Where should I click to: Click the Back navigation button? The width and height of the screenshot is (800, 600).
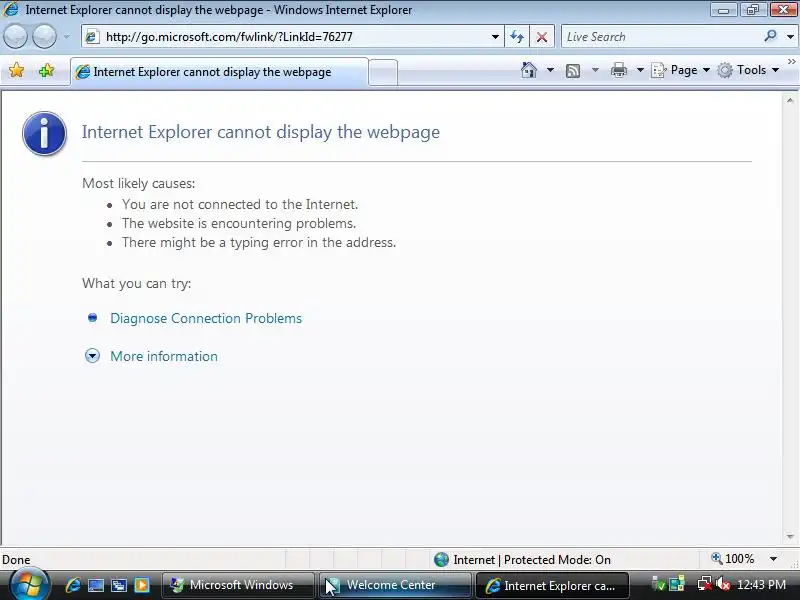pos(15,37)
